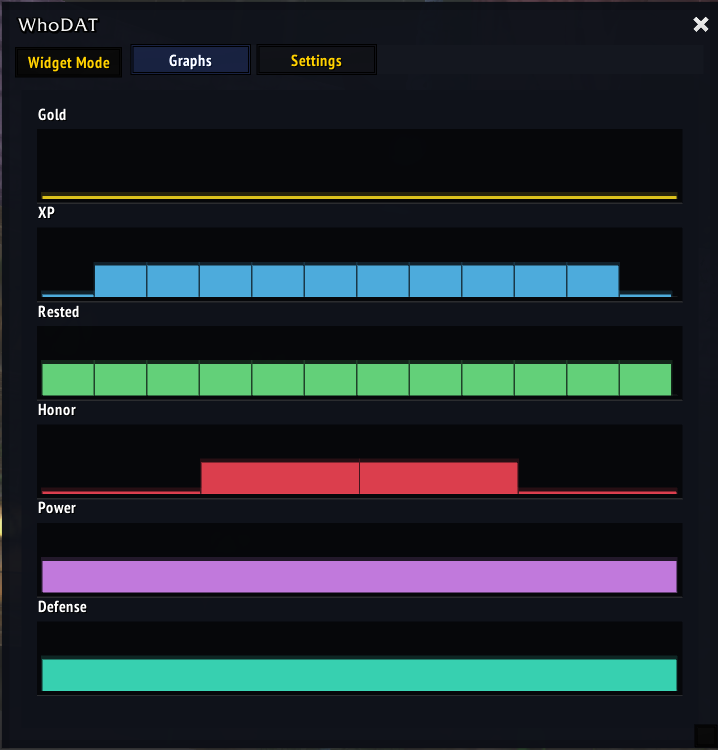The height and width of the screenshot is (750, 718).
Task: Click the leftmost green Rested bar
Action: 68,379
